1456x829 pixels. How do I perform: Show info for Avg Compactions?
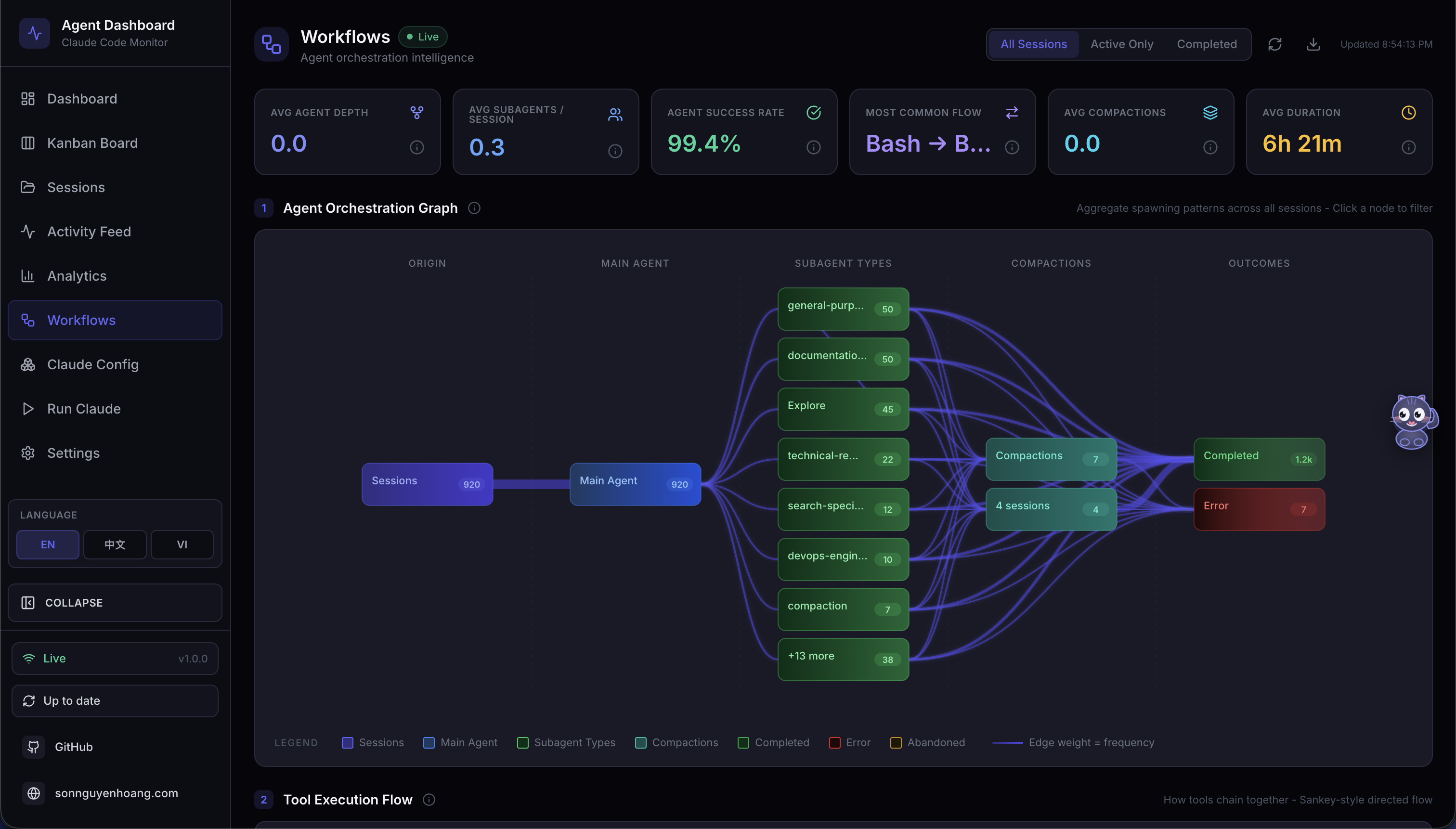click(1210, 147)
